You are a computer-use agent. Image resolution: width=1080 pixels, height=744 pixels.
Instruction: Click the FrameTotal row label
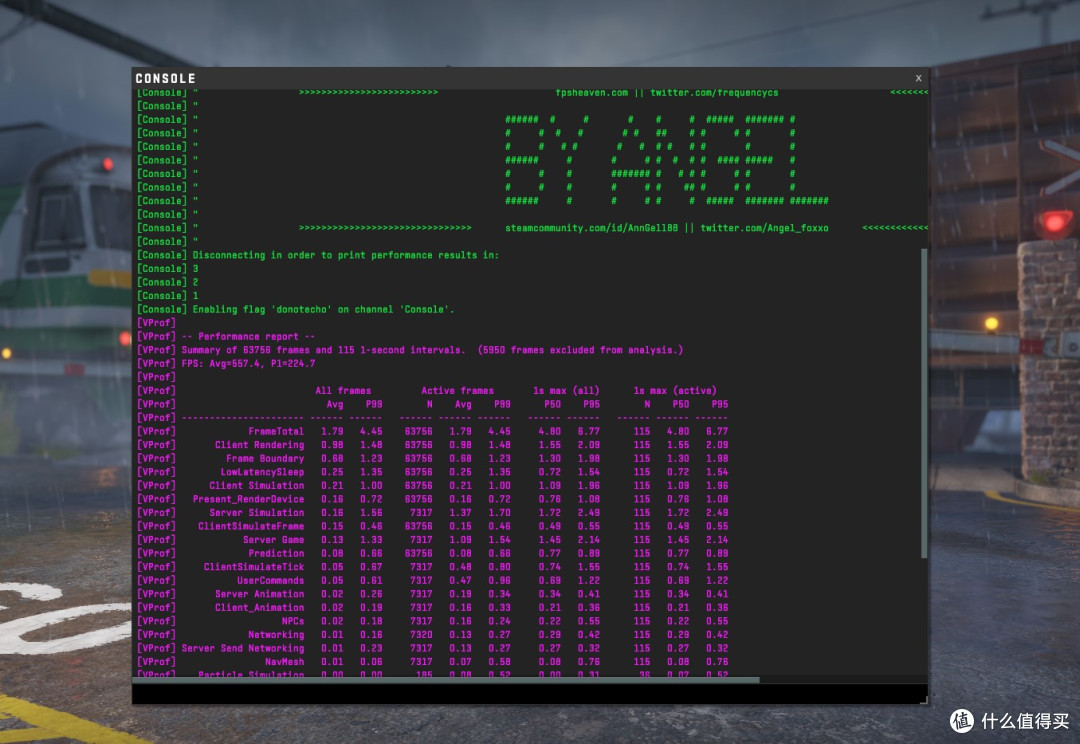(x=276, y=431)
